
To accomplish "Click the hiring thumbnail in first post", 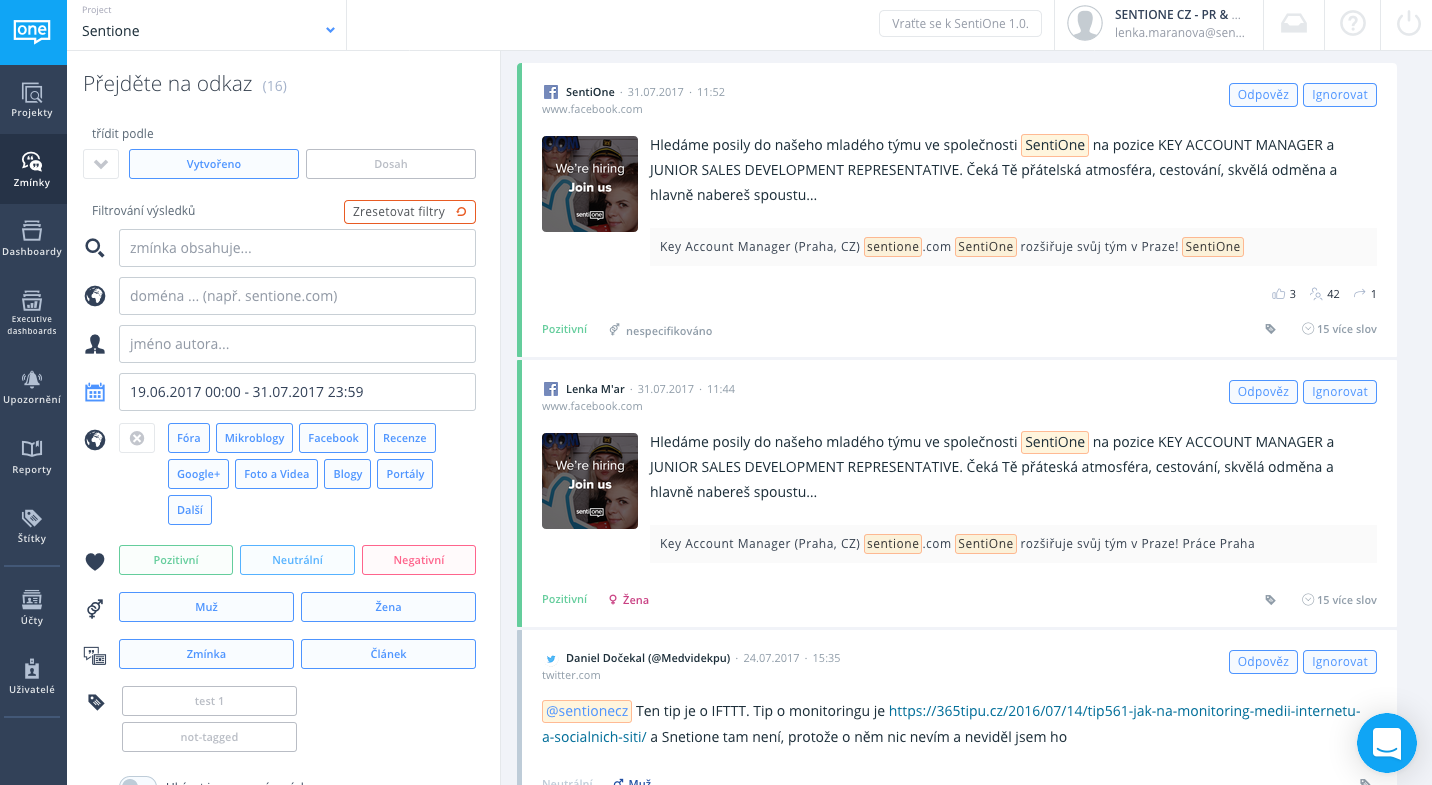I will coord(590,184).
